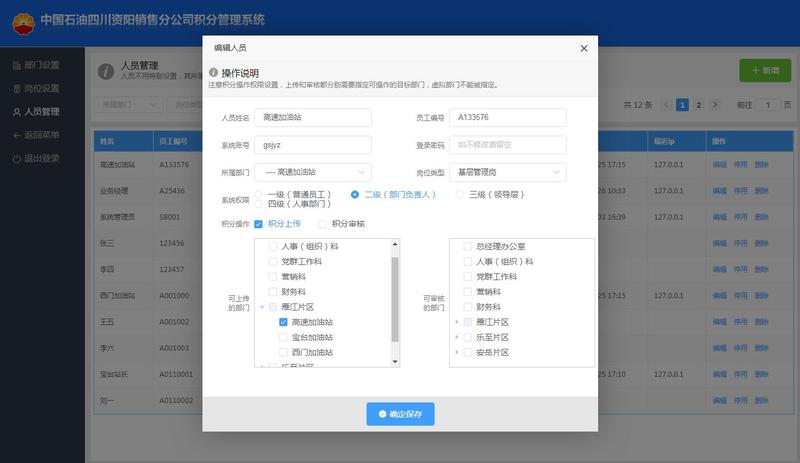The image size is (800, 463).
Task: Click the 前往 page number field
Action: click(x=767, y=105)
